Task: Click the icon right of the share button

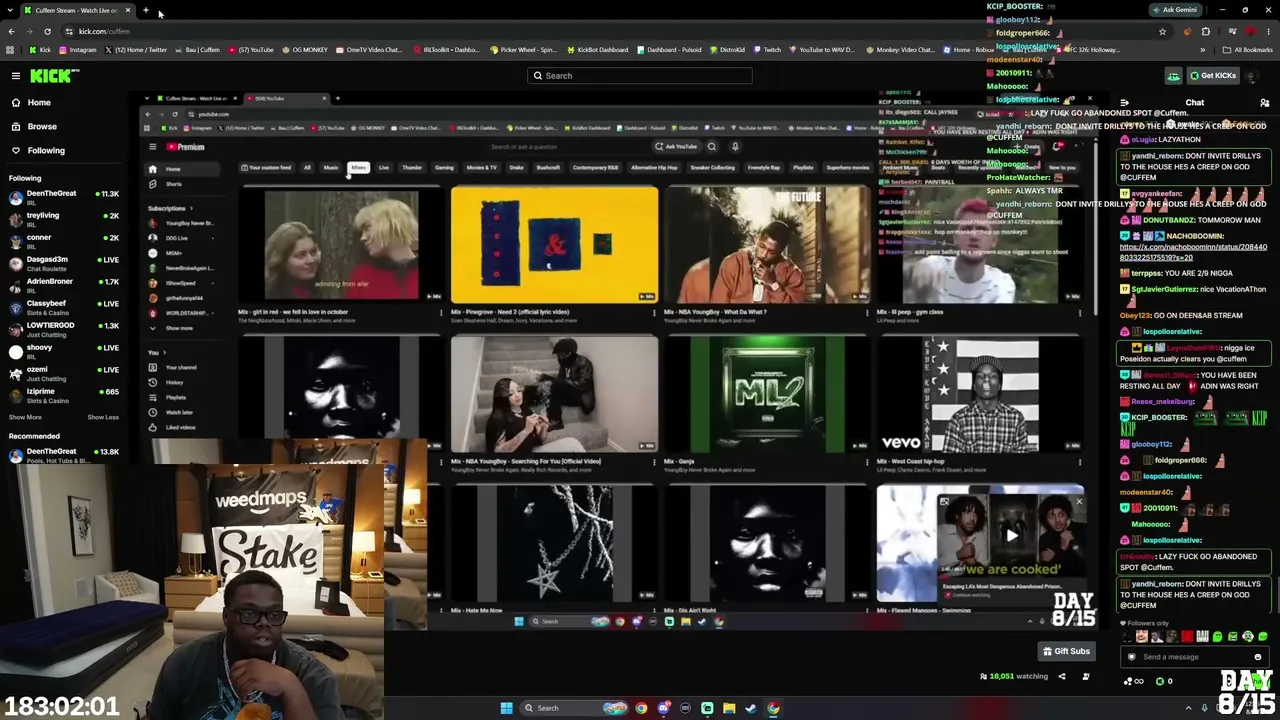Action: pos(1086,677)
